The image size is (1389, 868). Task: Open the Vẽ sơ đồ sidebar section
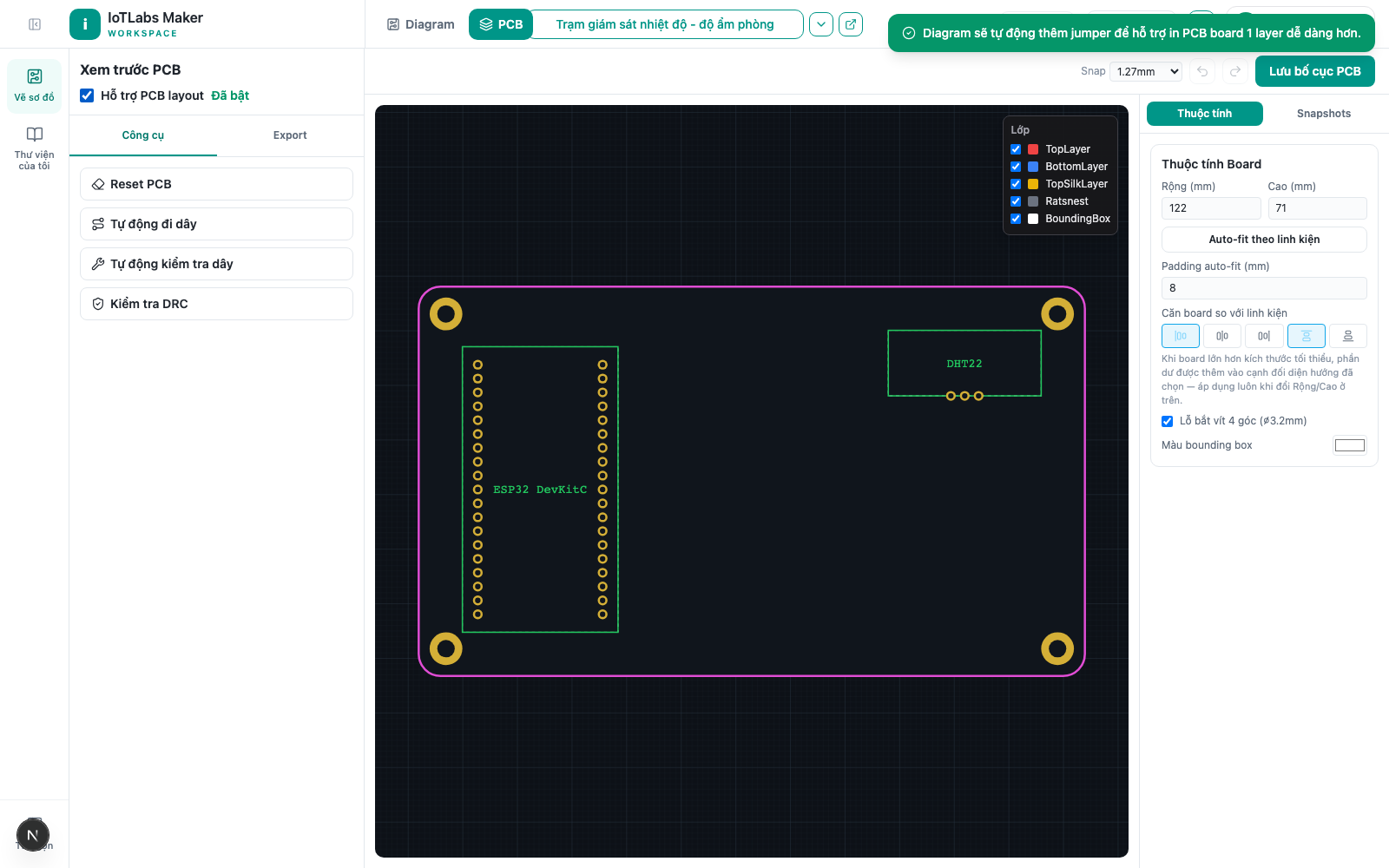[35, 85]
